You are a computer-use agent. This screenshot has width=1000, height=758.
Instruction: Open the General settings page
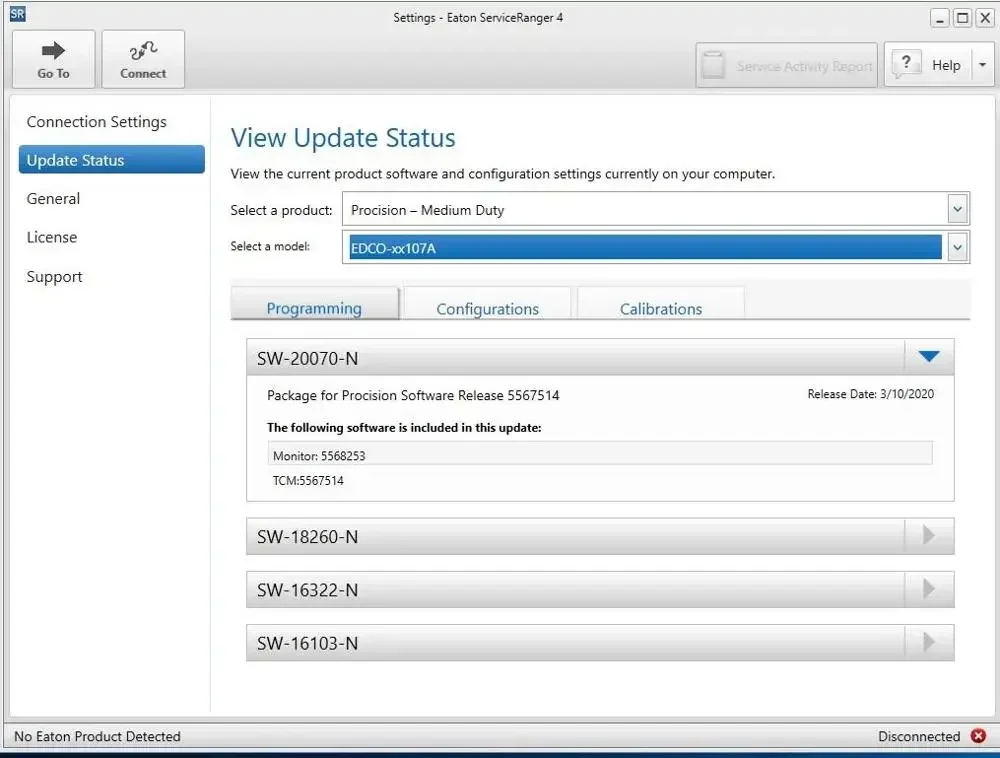[53, 198]
